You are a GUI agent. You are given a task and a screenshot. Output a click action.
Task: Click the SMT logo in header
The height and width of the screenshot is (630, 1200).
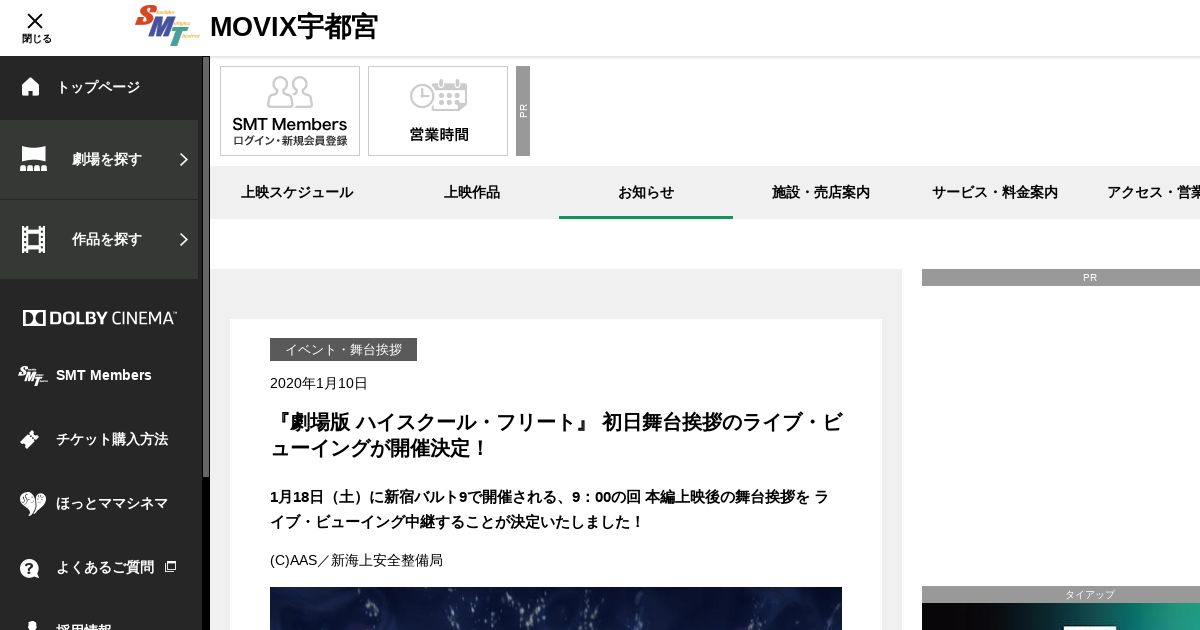(168, 25)
